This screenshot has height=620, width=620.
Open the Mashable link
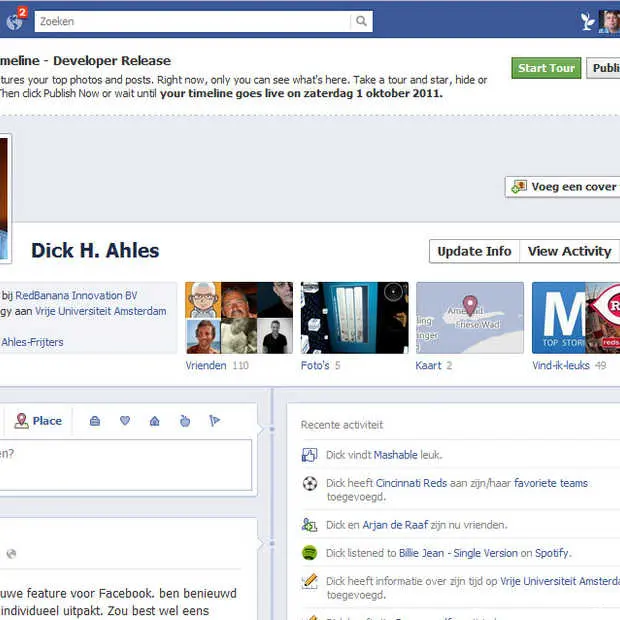click(x=395, y=455)
